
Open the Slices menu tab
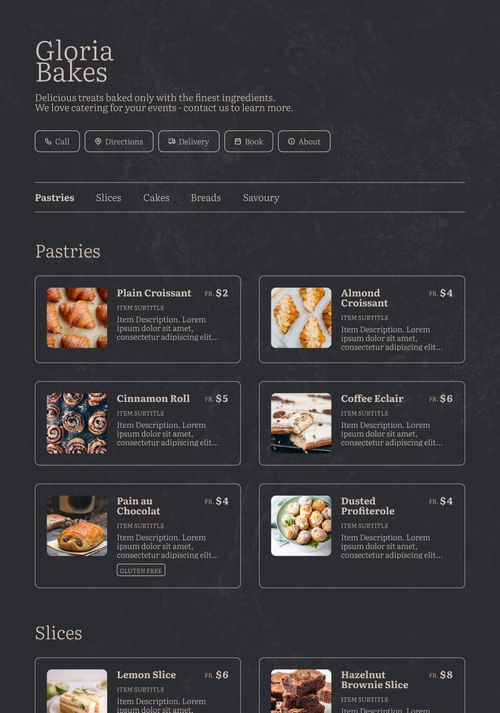[108, 198]
